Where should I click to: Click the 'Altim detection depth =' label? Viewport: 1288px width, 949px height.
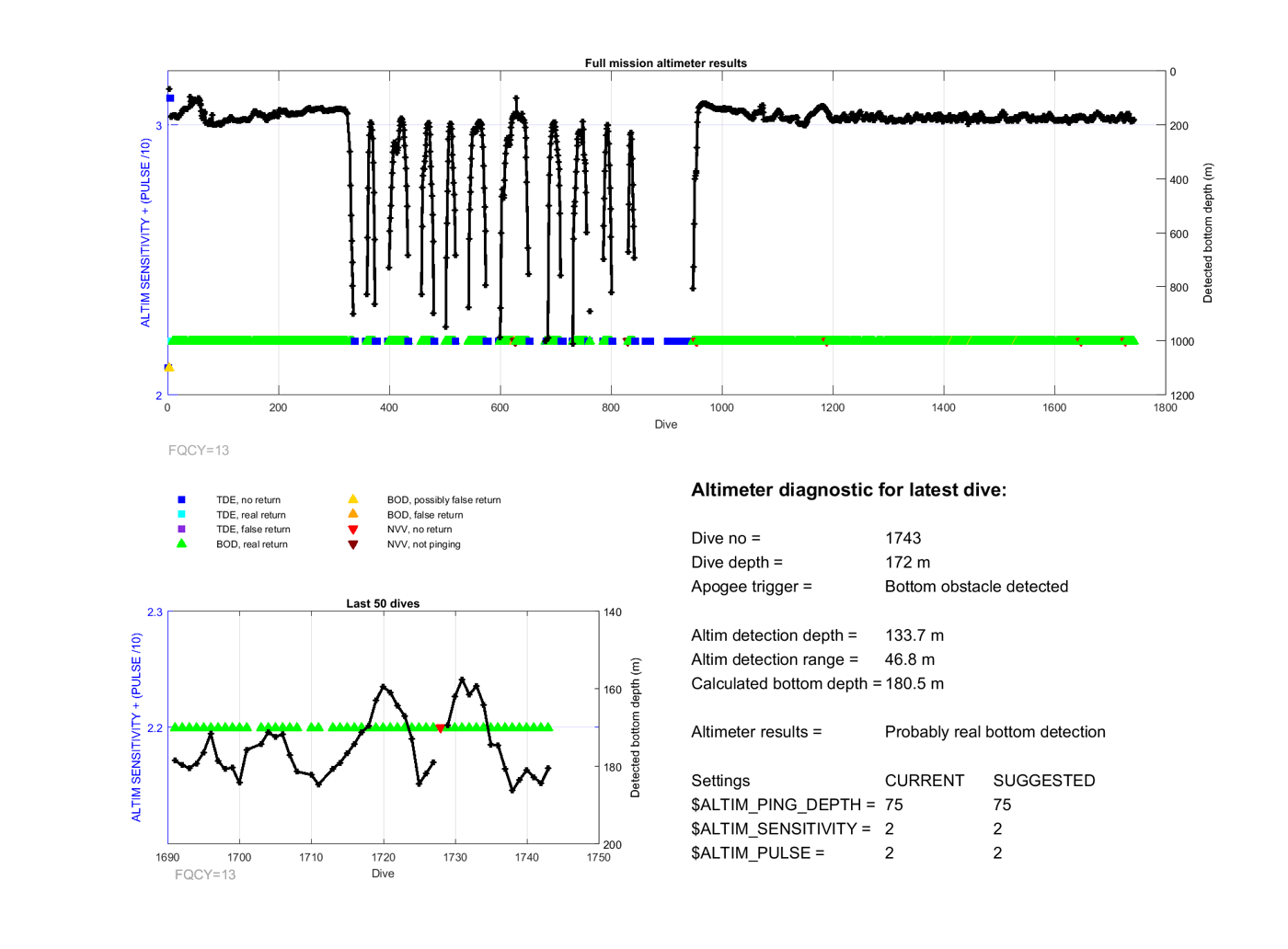774,635
